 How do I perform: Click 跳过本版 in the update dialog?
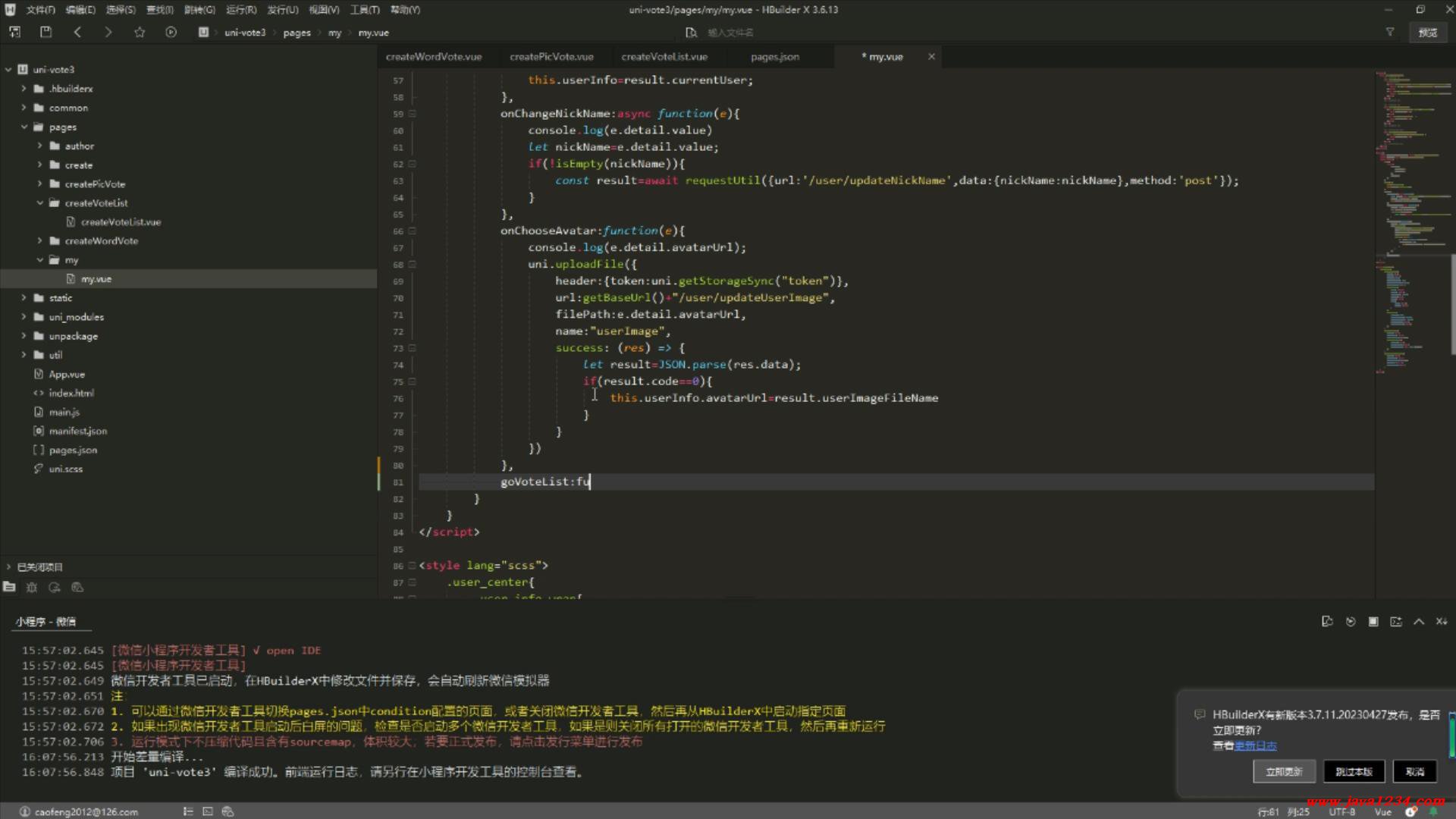point(1354,771)
